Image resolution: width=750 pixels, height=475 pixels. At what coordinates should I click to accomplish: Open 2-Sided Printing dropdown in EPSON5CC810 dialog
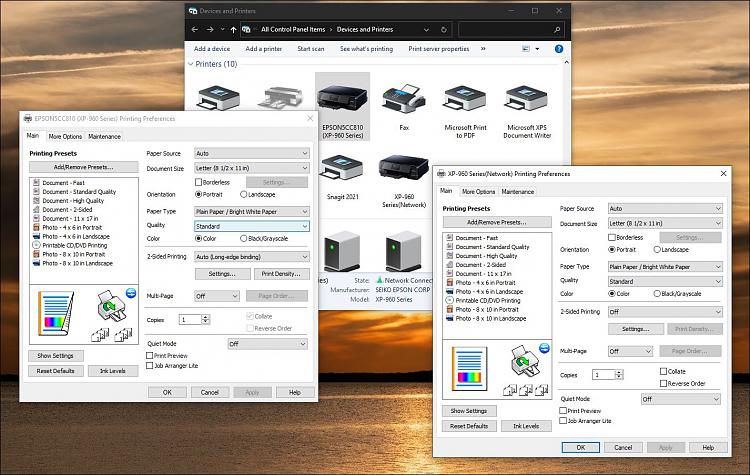coord(252,257)
